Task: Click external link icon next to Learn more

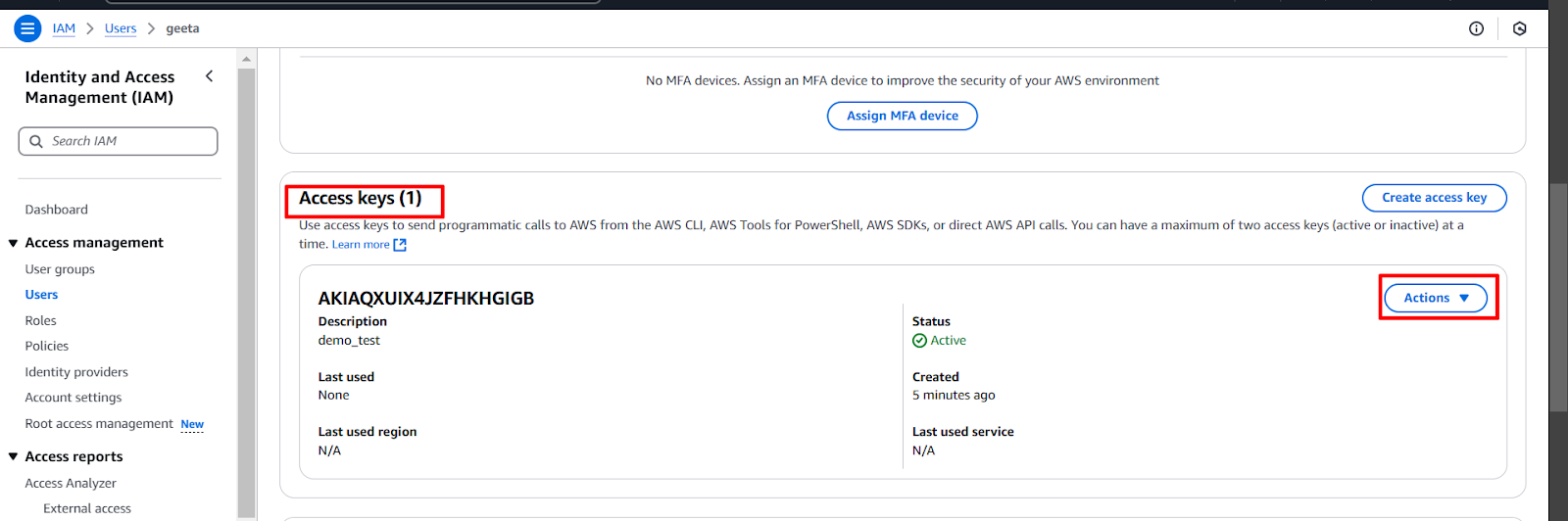Action: coord(400,245)
